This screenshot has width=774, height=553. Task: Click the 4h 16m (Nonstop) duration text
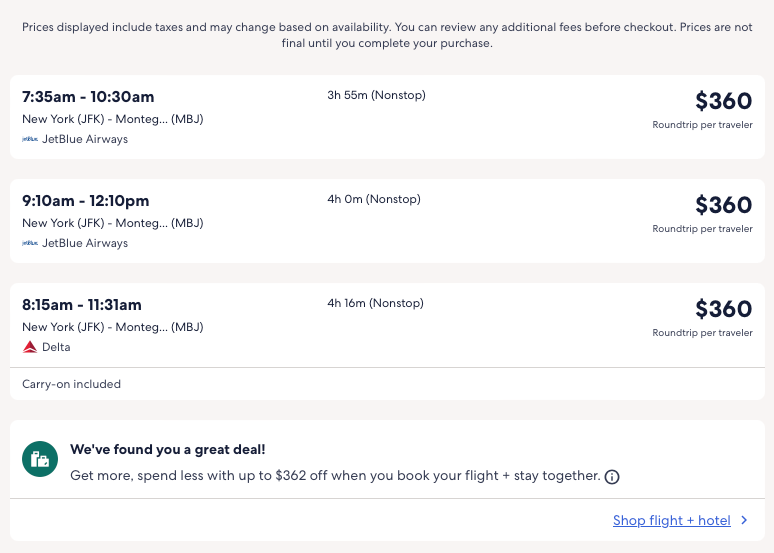tap(375, 303)
